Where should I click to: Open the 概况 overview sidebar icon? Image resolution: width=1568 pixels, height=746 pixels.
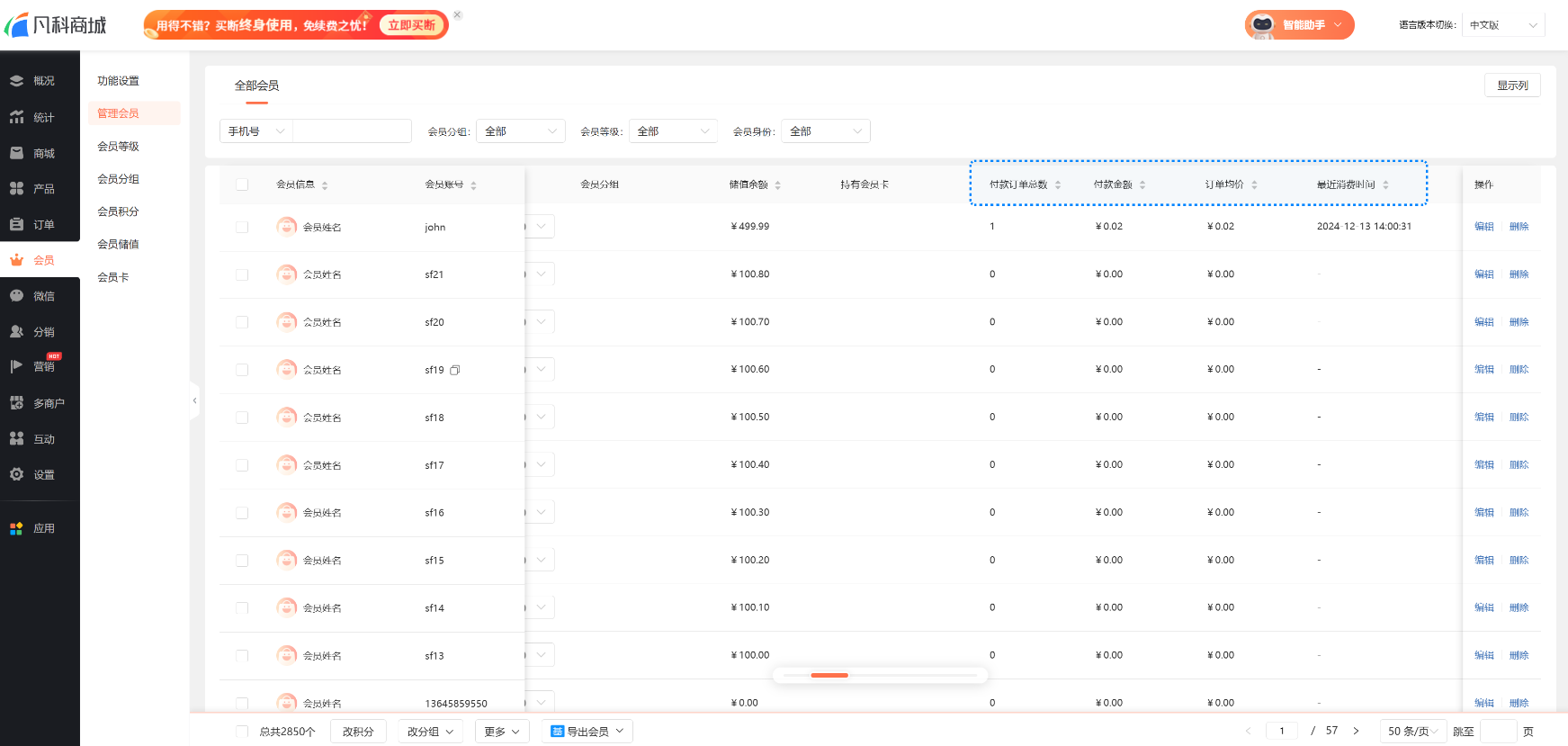16,81
